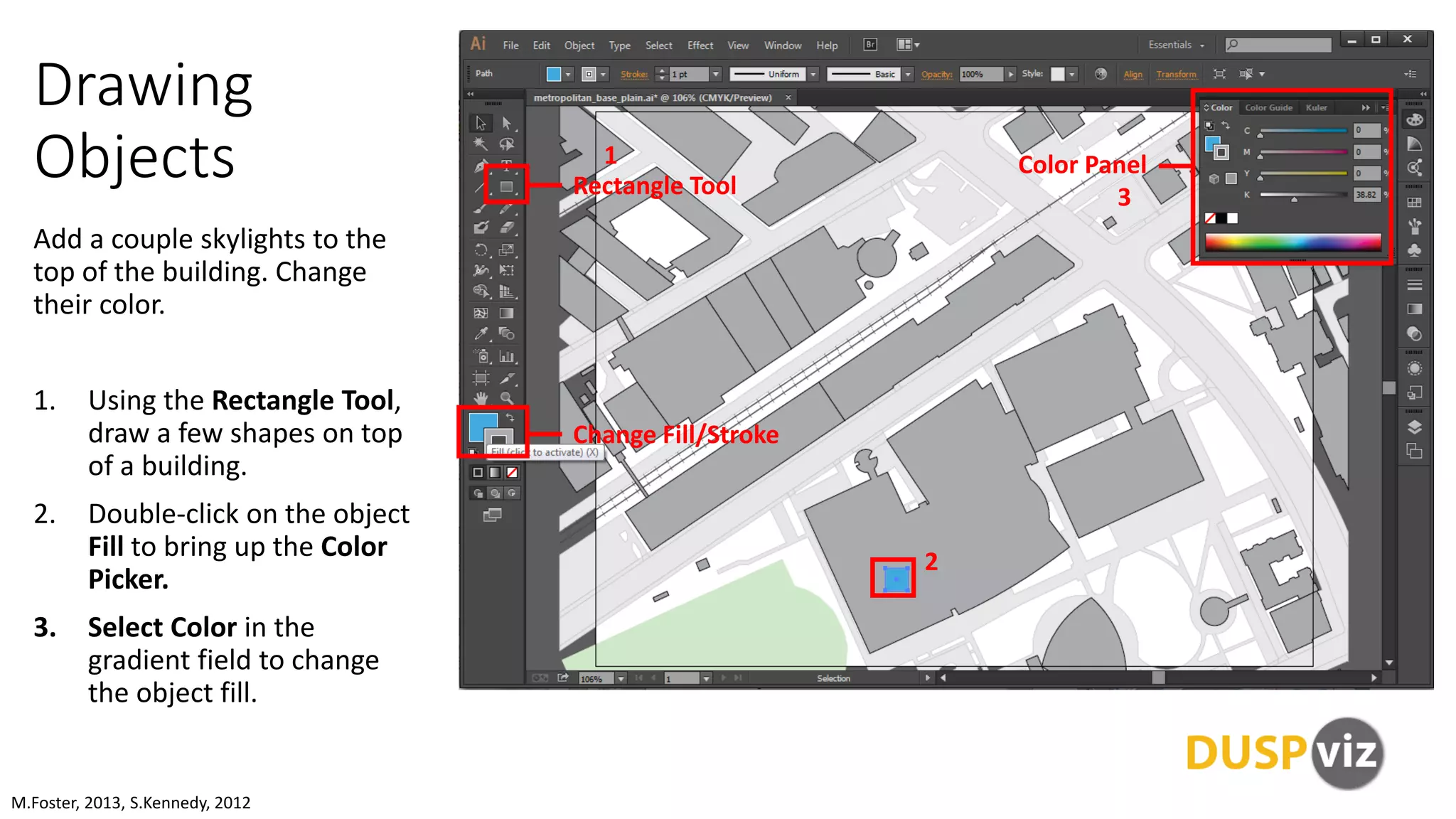Open the File menu
The width and height of the screenshot is (1456, 819).
click(x=510, y=45)
